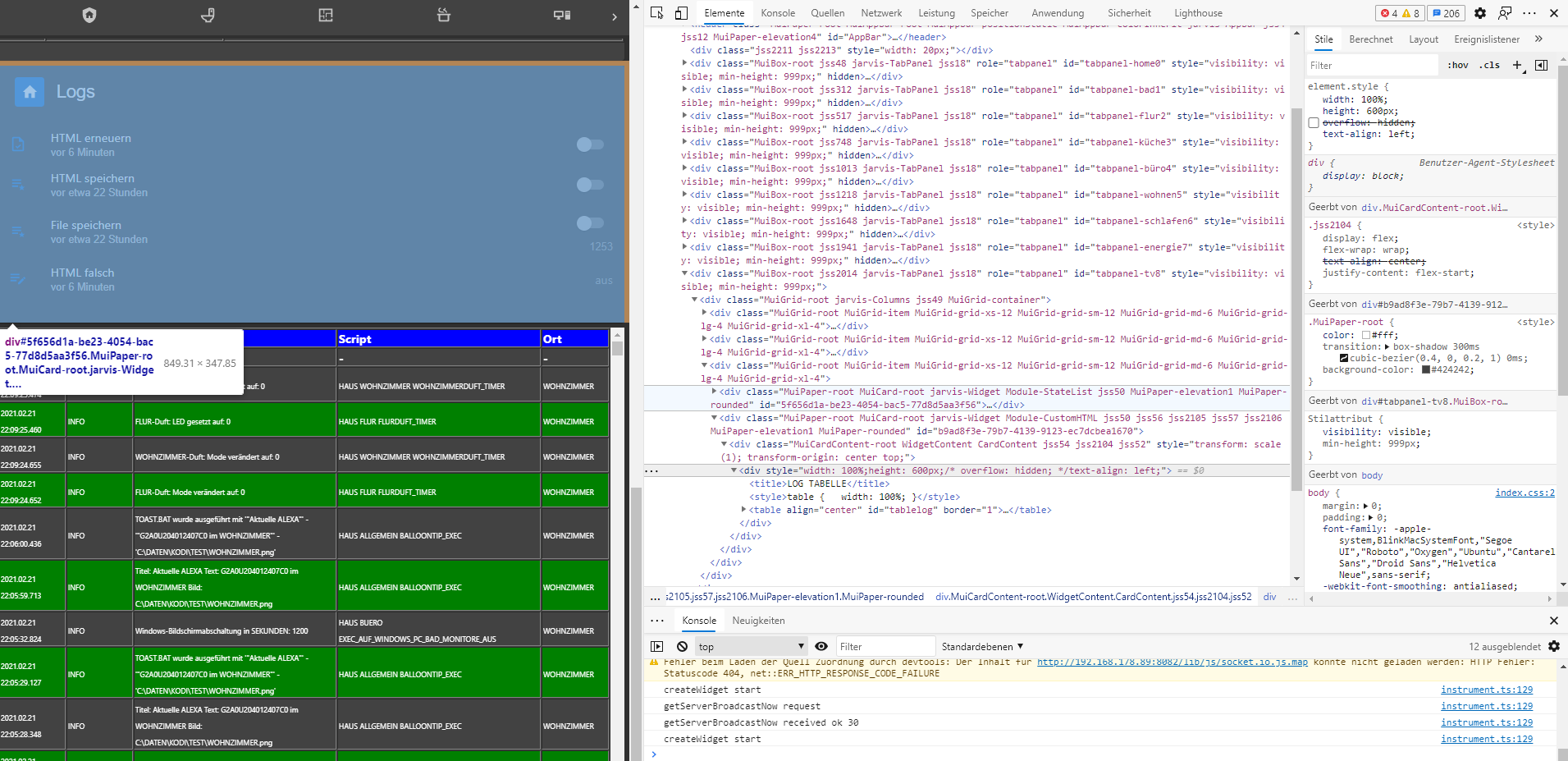Switch to the Konsole main tab
This screenshot has height=761, width=1568.
click(x=778, y=13)
